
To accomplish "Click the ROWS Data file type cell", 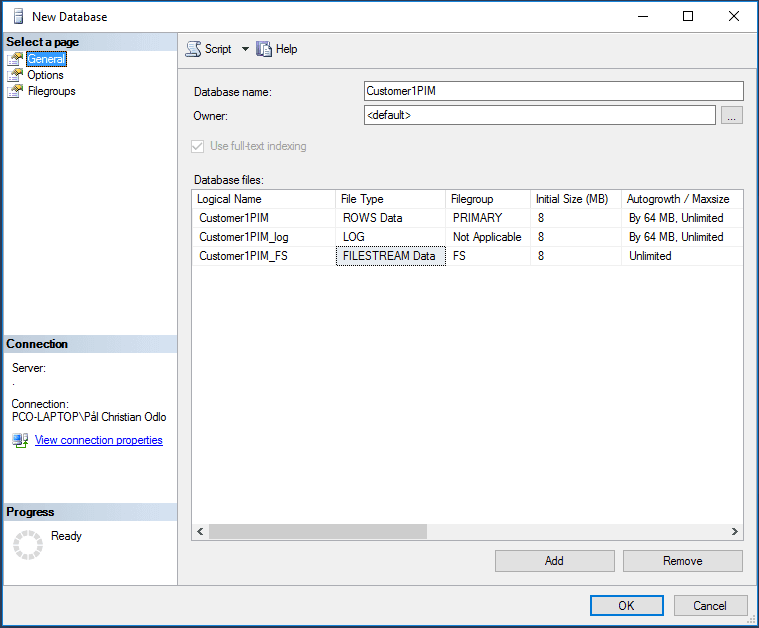I will 390,218.
